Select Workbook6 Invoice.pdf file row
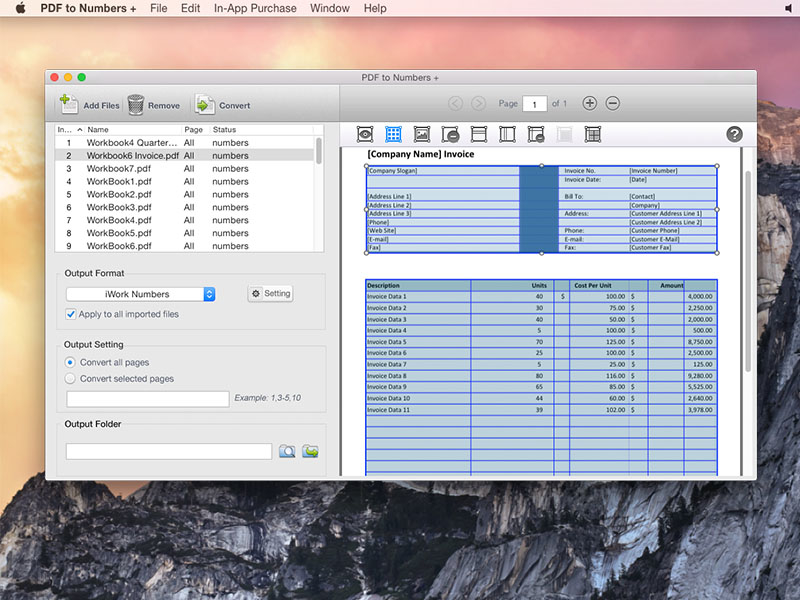This screenshot has width=800, height=600. tap(185, 156)
